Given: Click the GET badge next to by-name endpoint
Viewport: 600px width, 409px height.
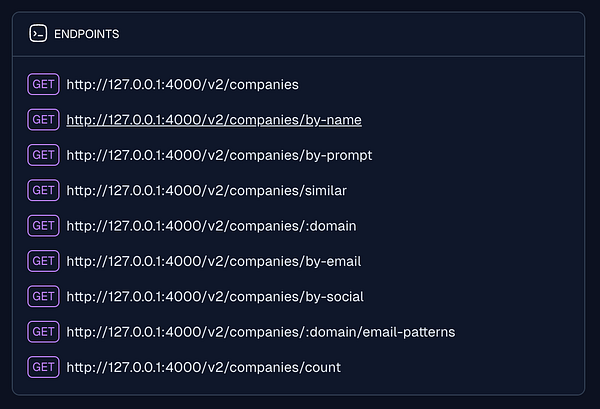Looking at the screenshot, I should pyautogui.click(x=43, y=120).
